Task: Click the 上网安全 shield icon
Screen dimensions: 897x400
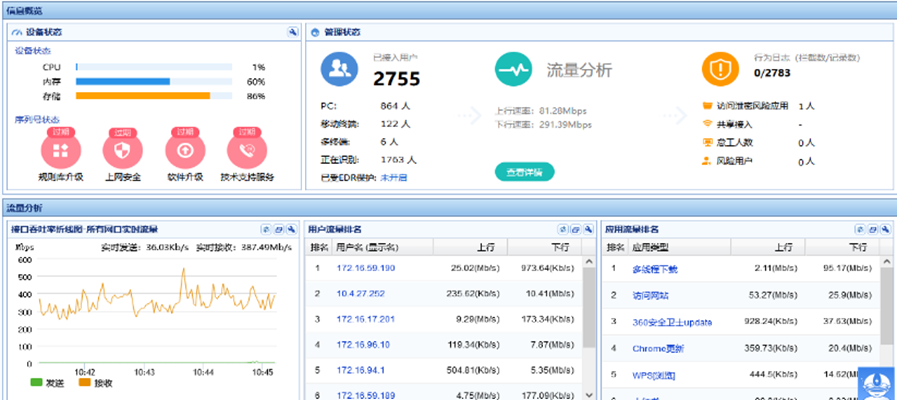Action: (123, 152)
